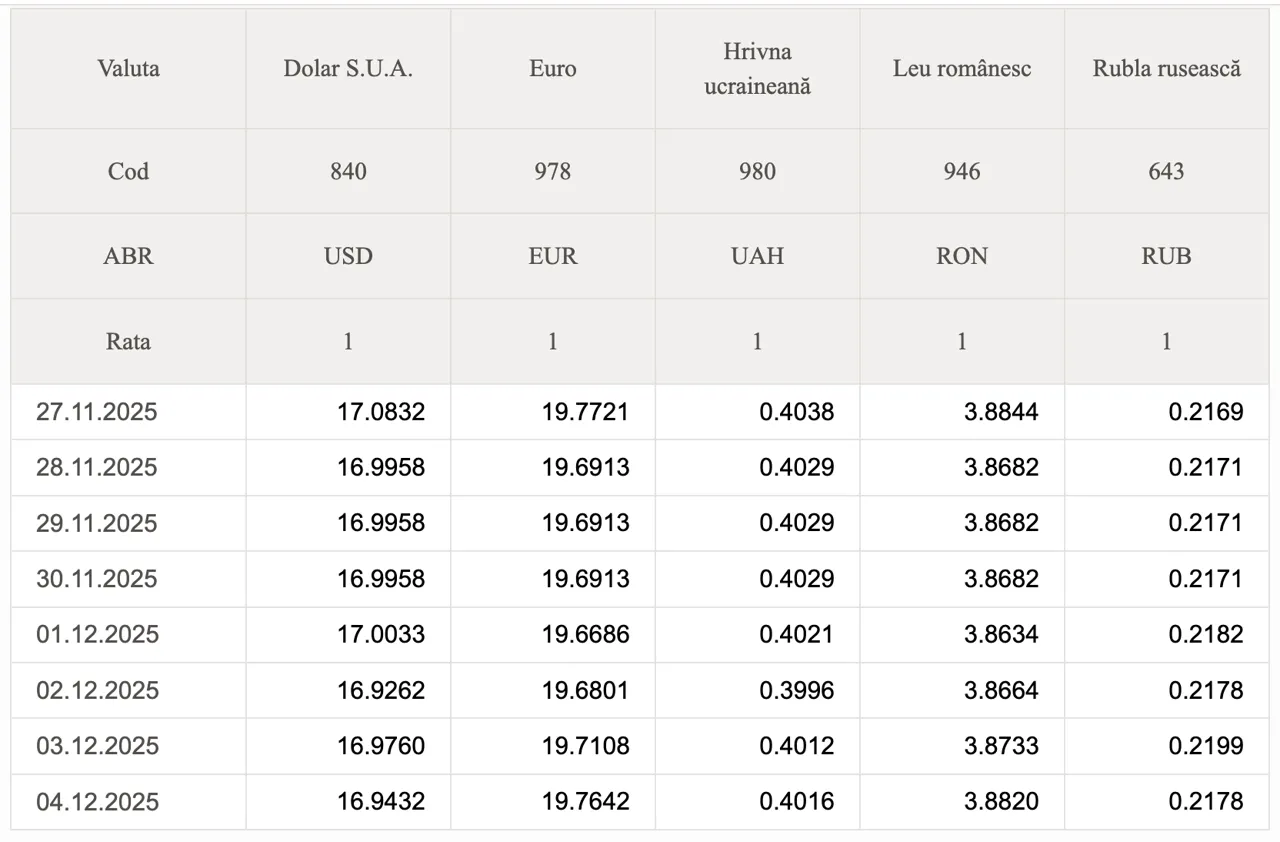The height and width of the screenshot is (842, 1280).
Task: Click Romanian leu rate 3.8733
Action: [1001, 746]
